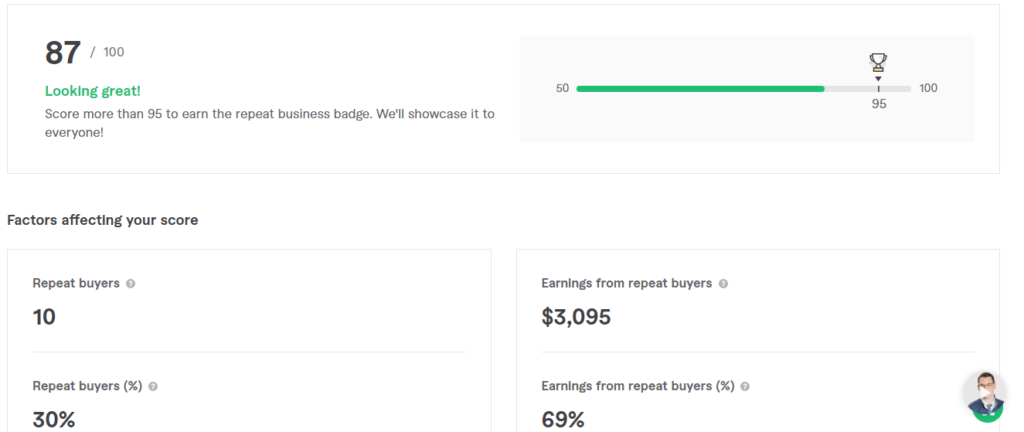Click the Repeat buyers count of 10
Viewport: 1024px width, 432px height.
point(44,318)
